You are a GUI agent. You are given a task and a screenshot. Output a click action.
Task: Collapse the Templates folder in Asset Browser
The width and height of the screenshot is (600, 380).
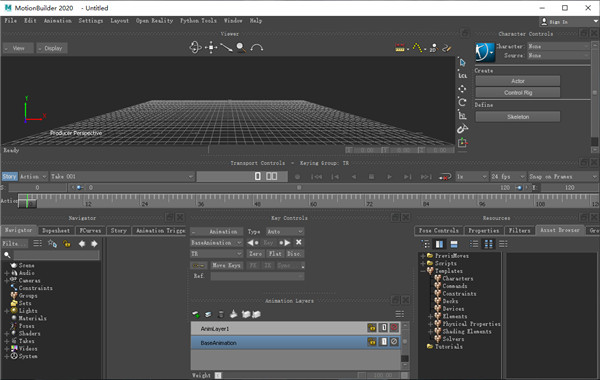click(423, 271)
